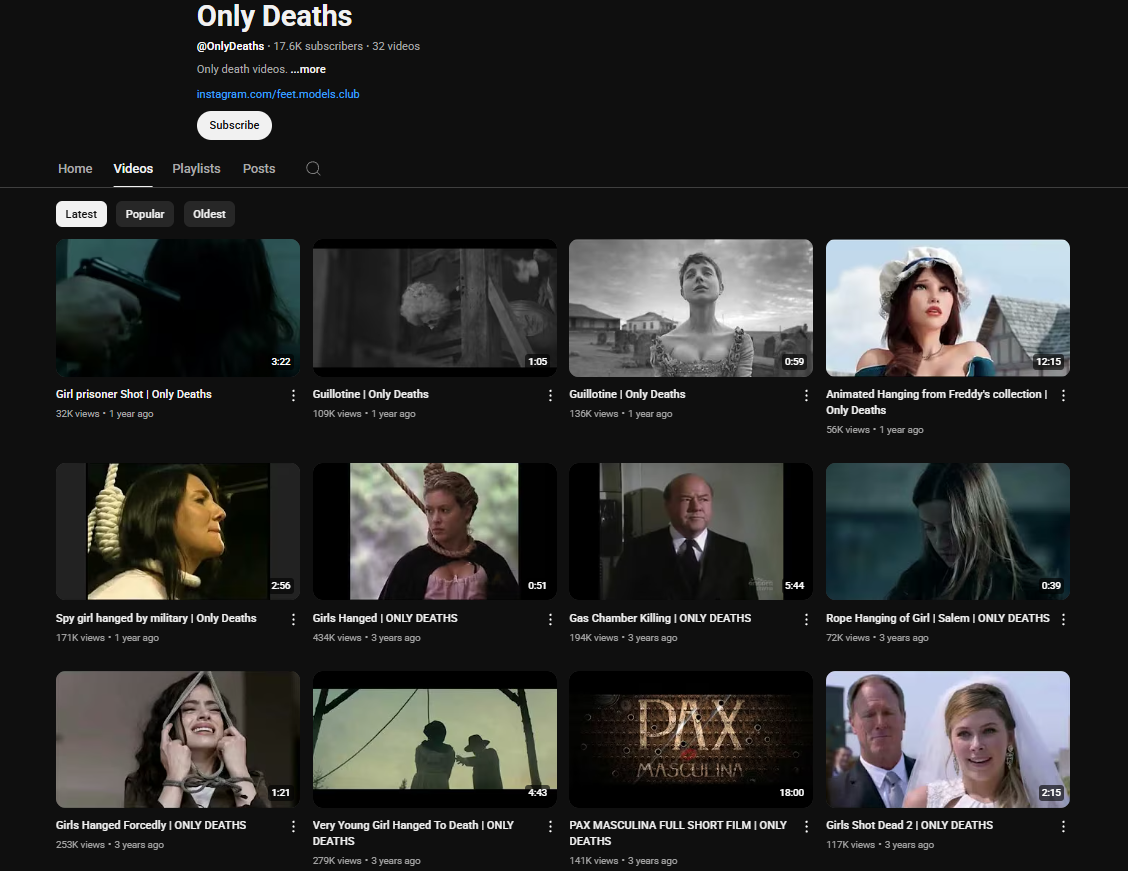Play the 1:05 Guillotine thumbnail

pos(435,308)
